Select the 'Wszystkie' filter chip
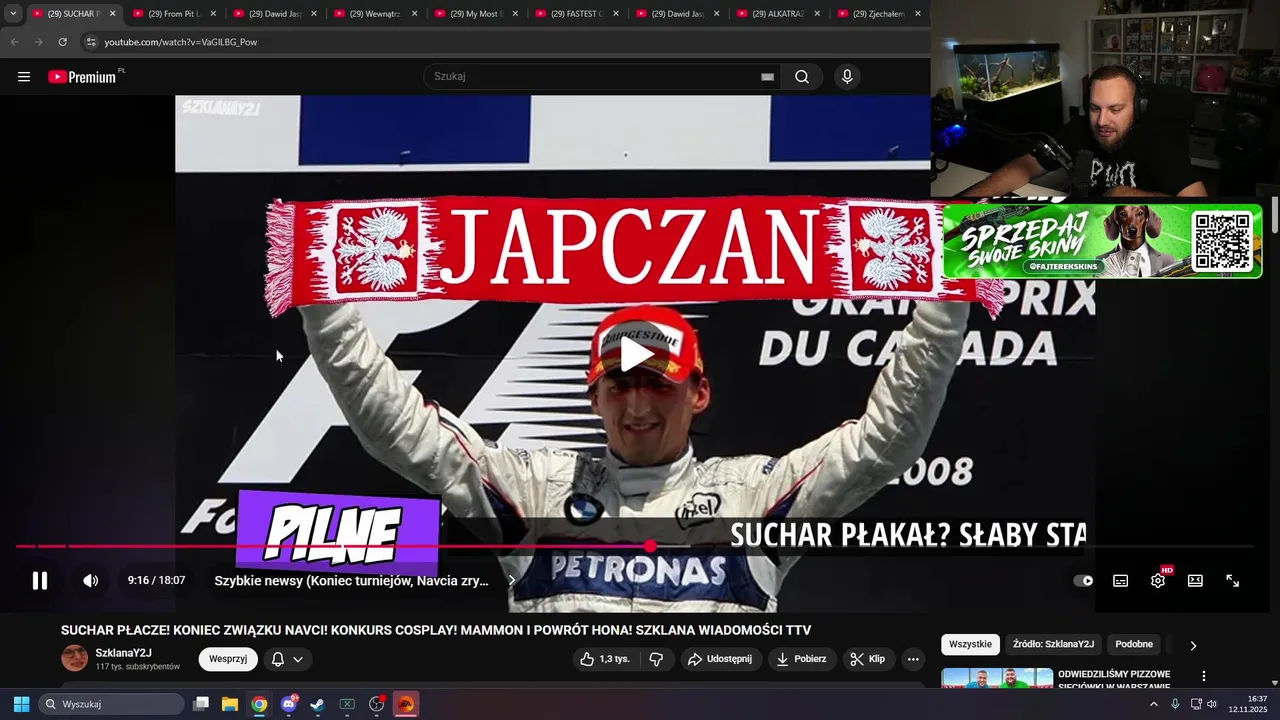The image size is (1280, 720). pyautogui.click(x=970, y=645)
